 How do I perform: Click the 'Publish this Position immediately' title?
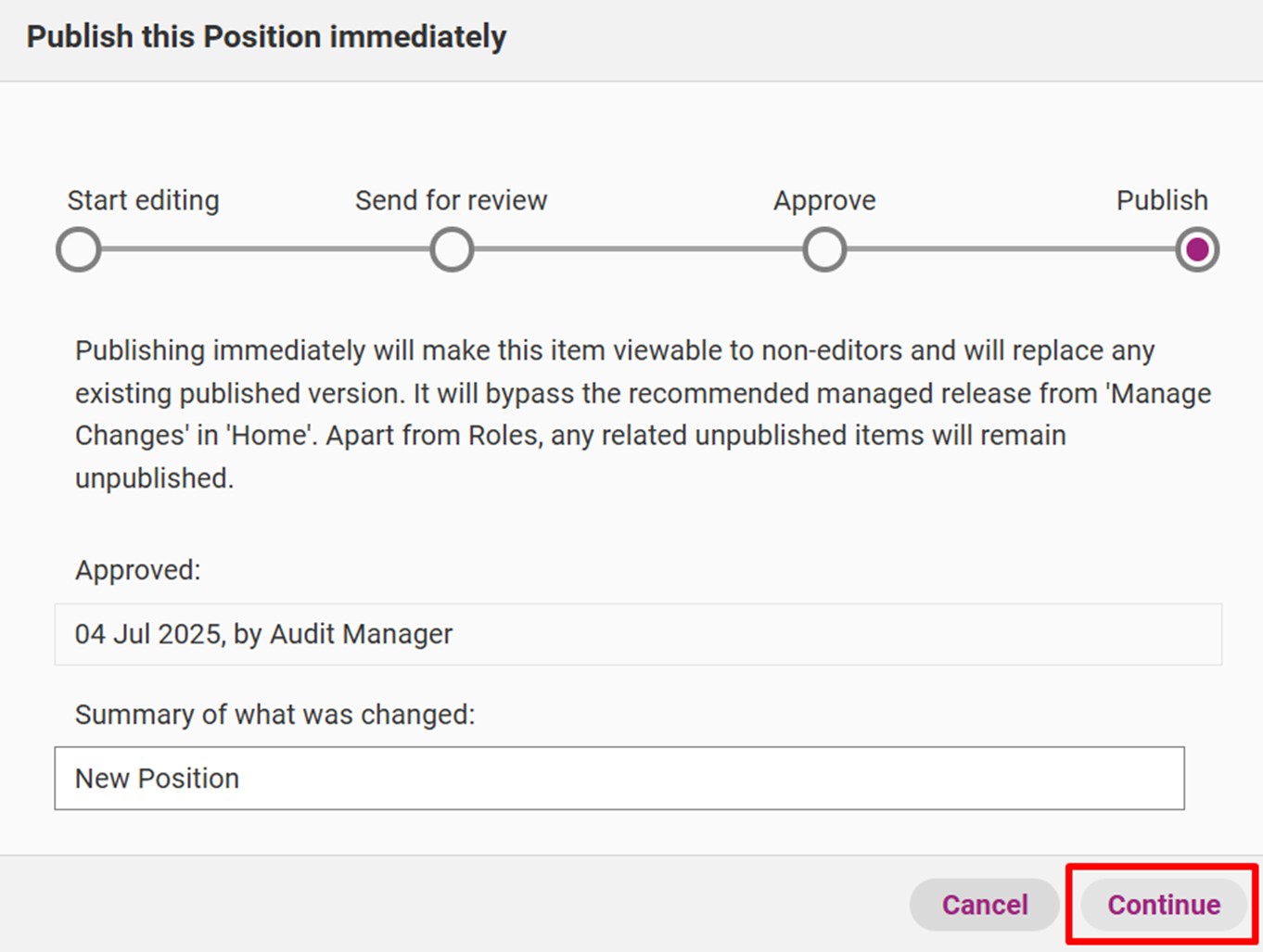point(266,37)
